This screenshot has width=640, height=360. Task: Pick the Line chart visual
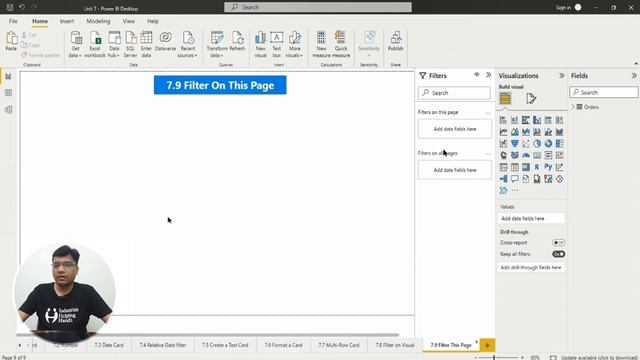[x=503, y=132]
